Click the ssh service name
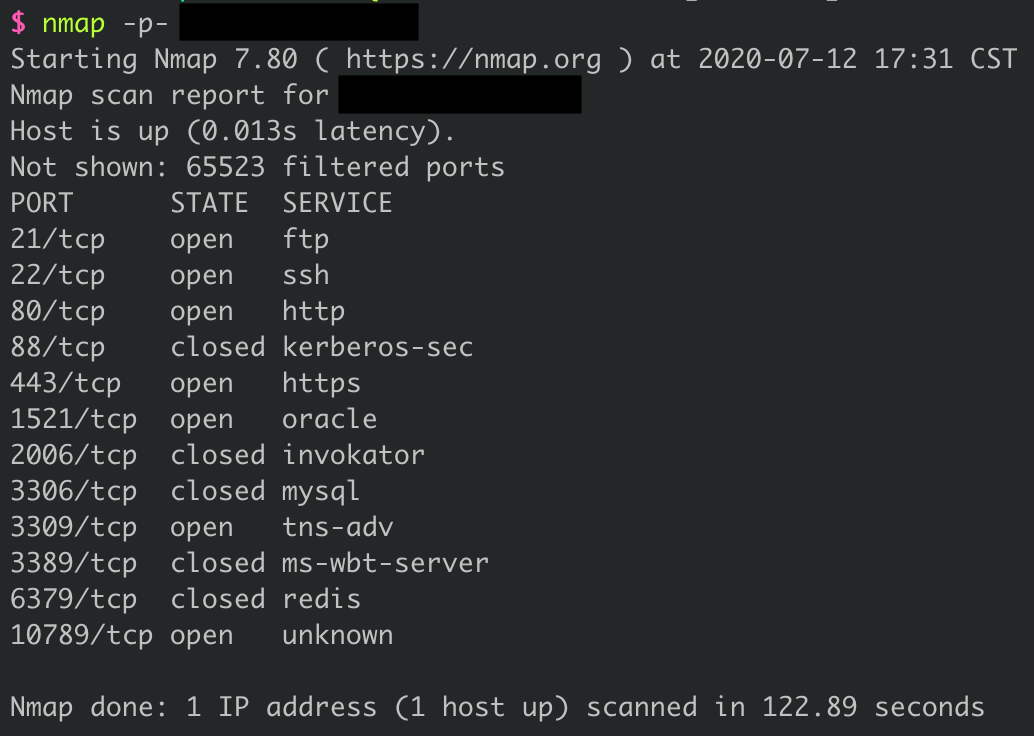This screenshot has height=736, width=1034. coord(306,275)
